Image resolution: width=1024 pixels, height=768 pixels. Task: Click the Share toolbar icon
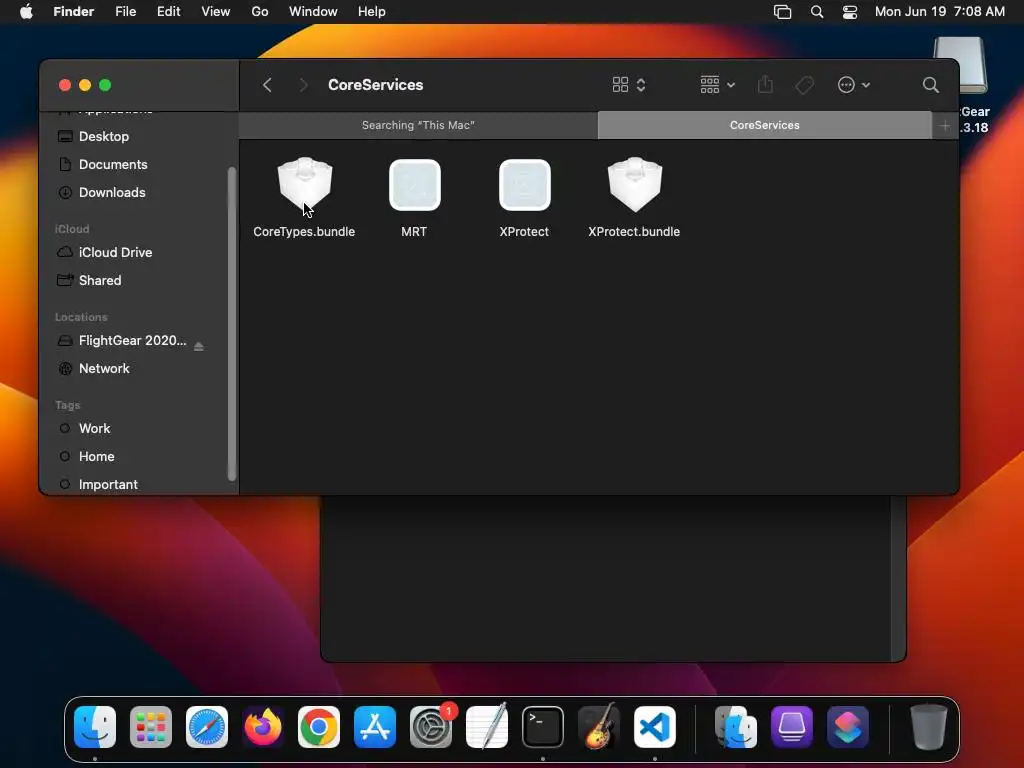point(765,85)
